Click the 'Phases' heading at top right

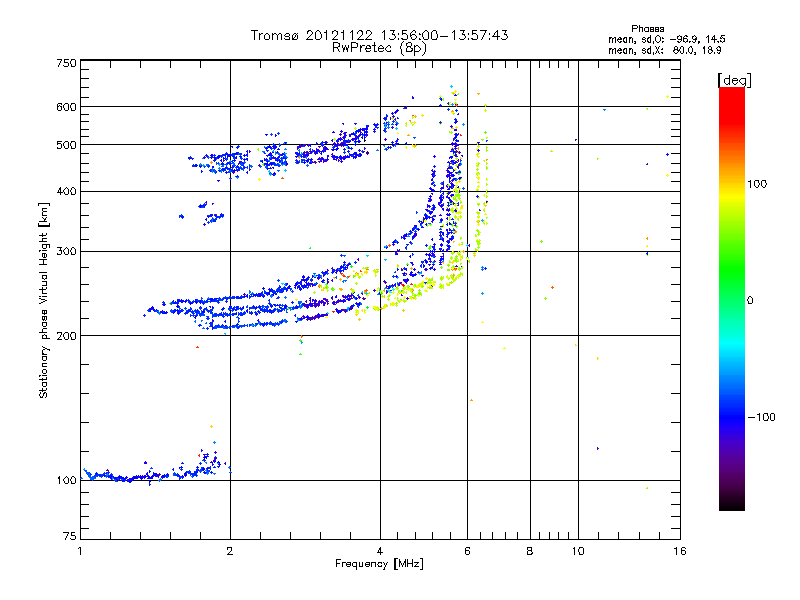pos(647,29)
